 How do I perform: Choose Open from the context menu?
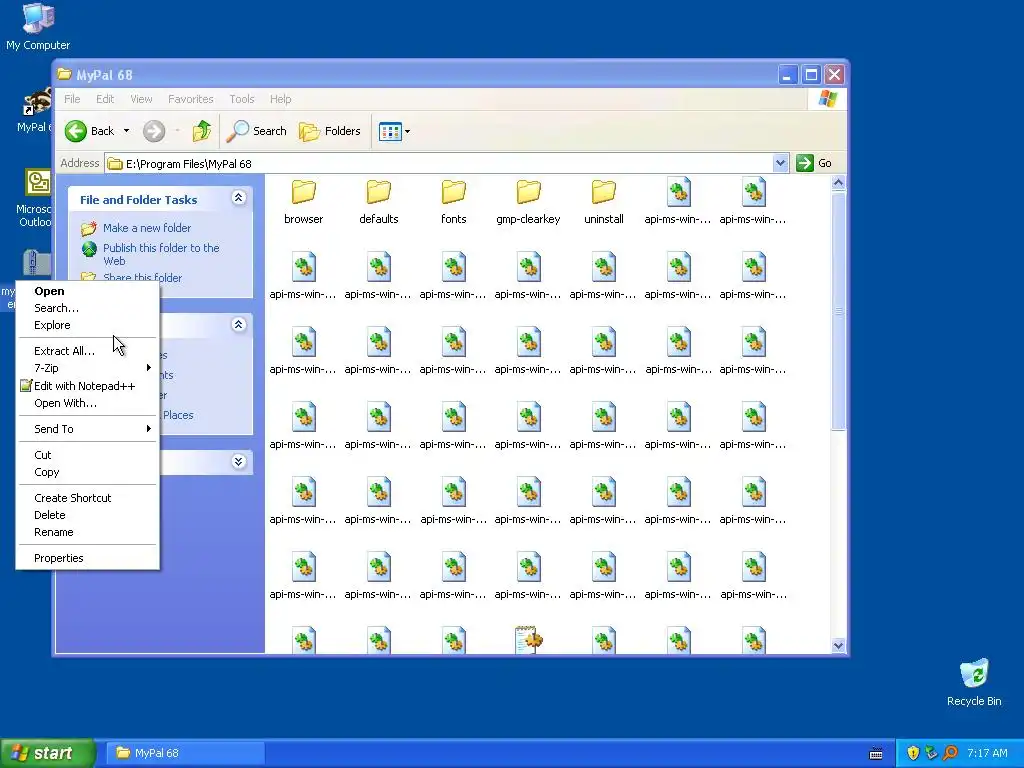[88, 291]
